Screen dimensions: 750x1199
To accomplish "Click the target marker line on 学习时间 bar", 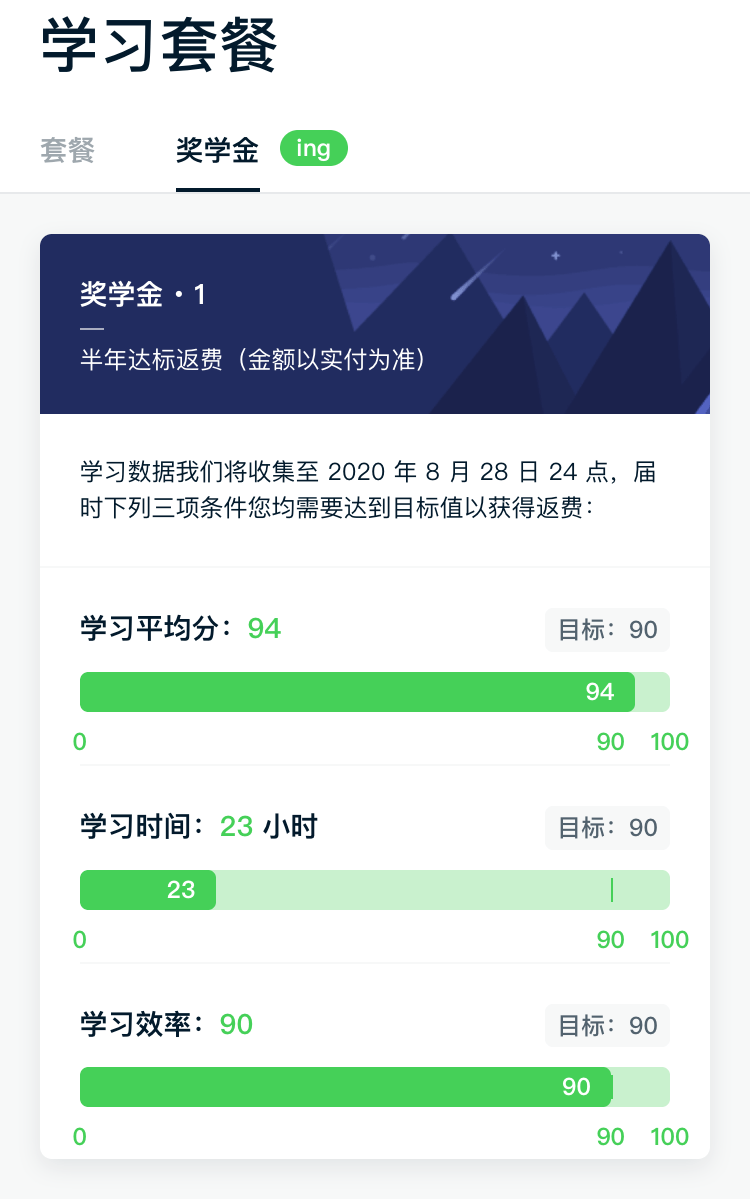I will pos(612,889).
